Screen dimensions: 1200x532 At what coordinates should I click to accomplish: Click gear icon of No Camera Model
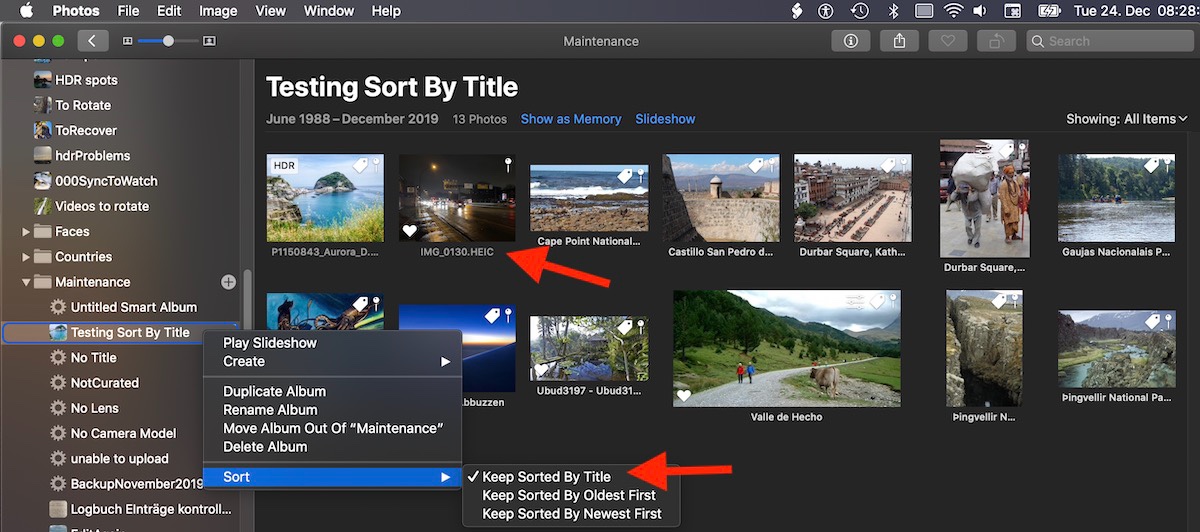tap(58, 433)
